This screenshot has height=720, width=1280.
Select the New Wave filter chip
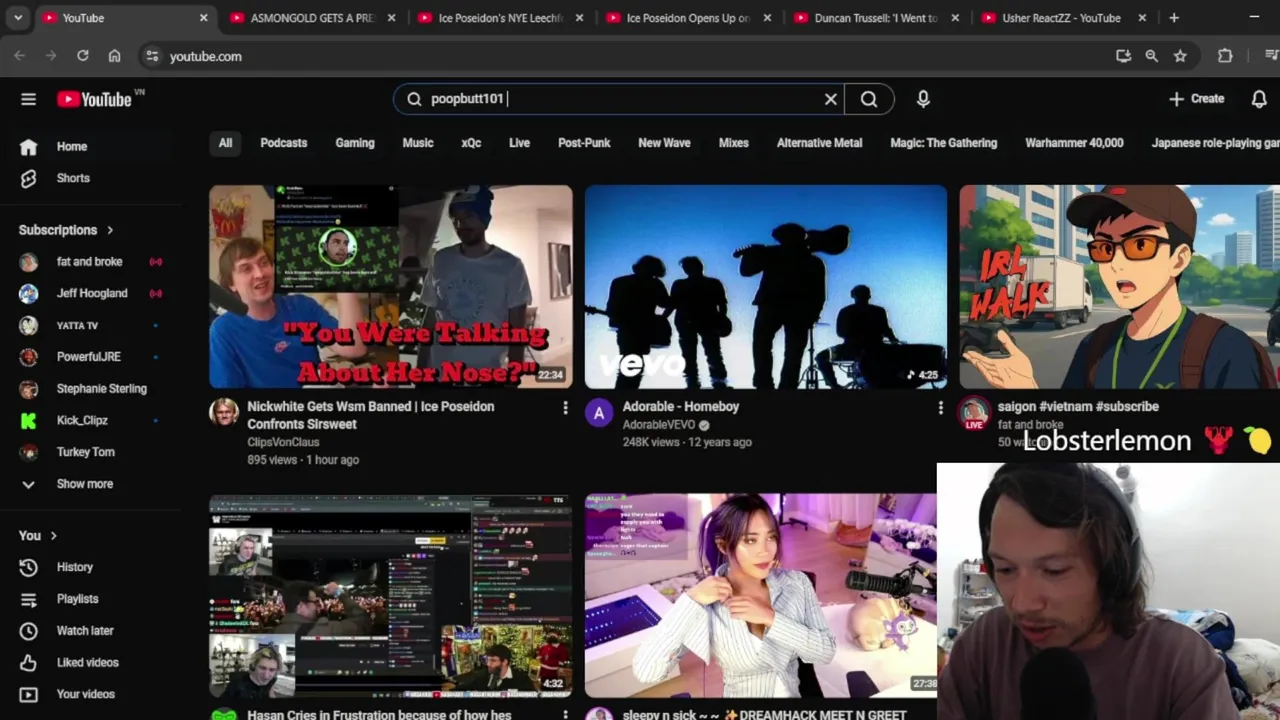pos(664,143)
